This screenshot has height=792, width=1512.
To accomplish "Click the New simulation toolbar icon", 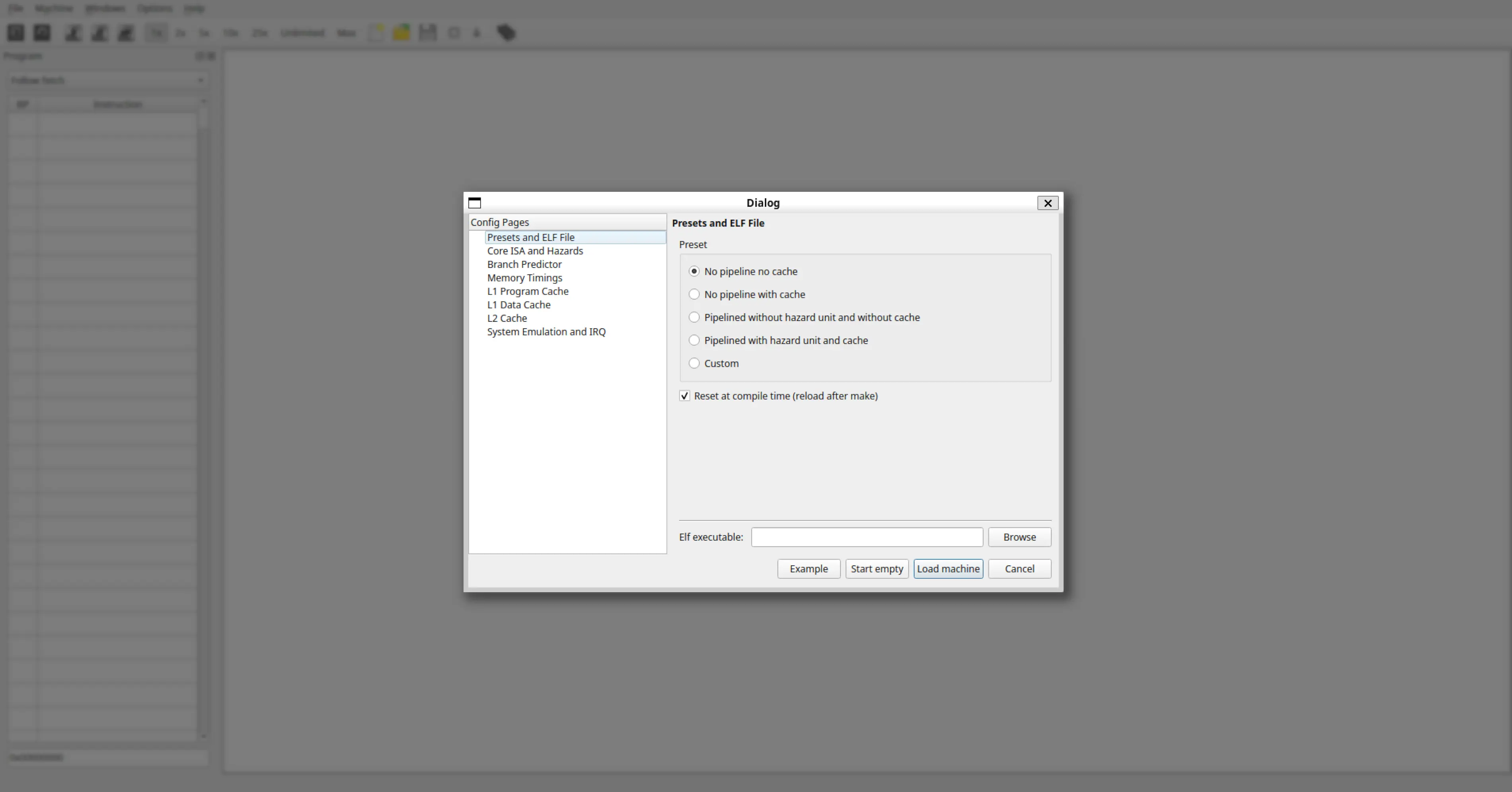I will pyautogui.click(x=16, y=33).
